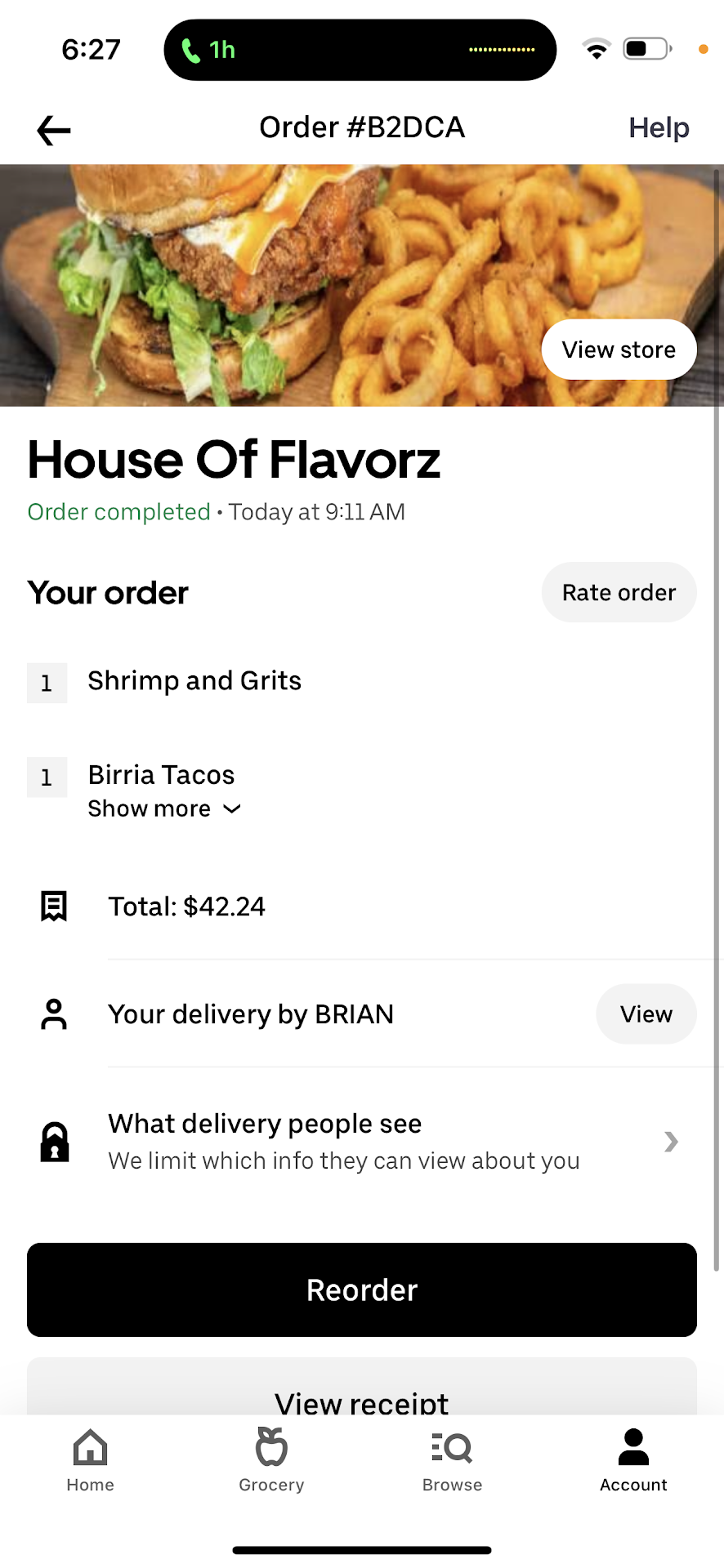Open the Home tab
The image size is (724, 1568).
[90, 1460]
